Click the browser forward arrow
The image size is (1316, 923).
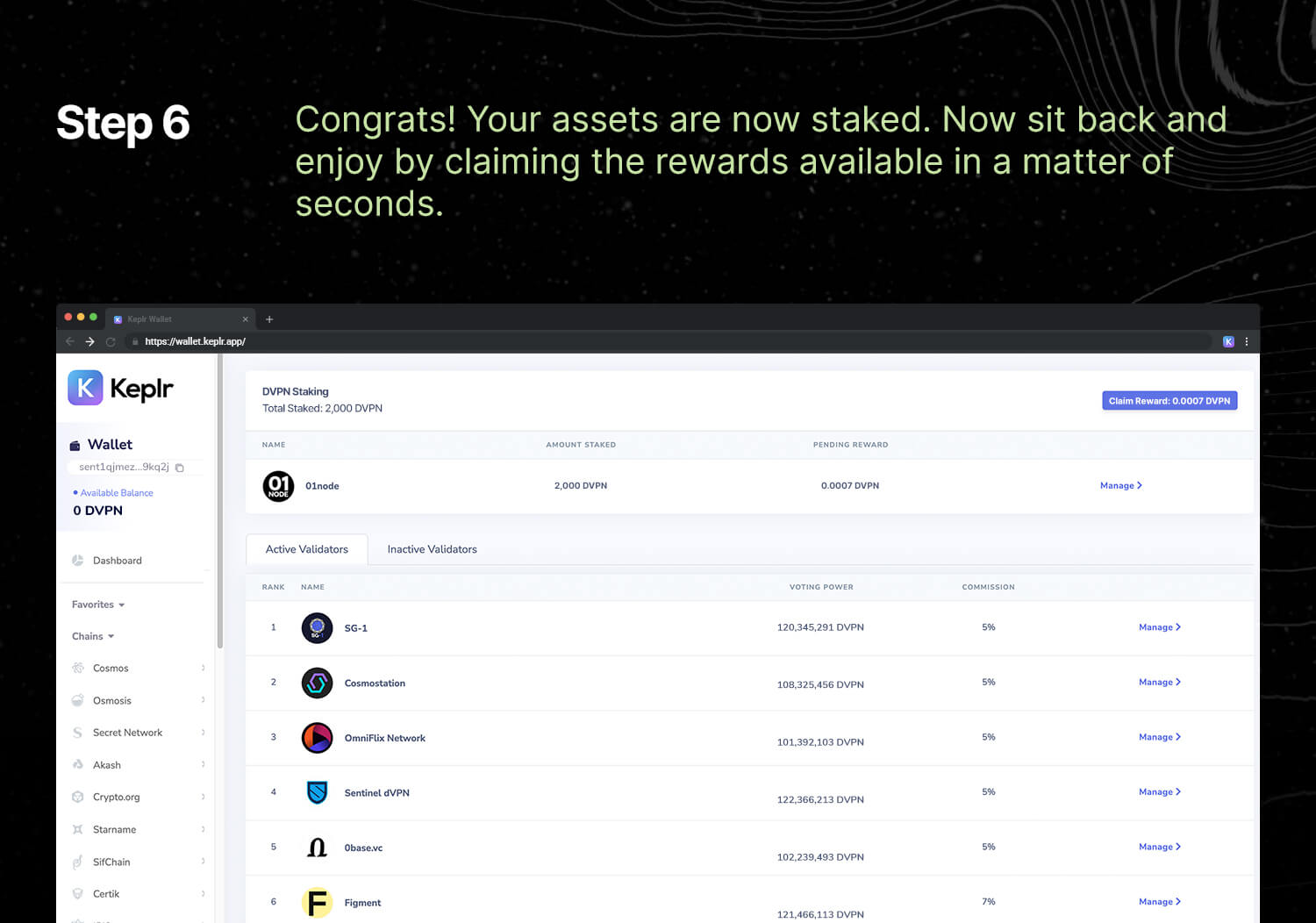tap(89, 341)
